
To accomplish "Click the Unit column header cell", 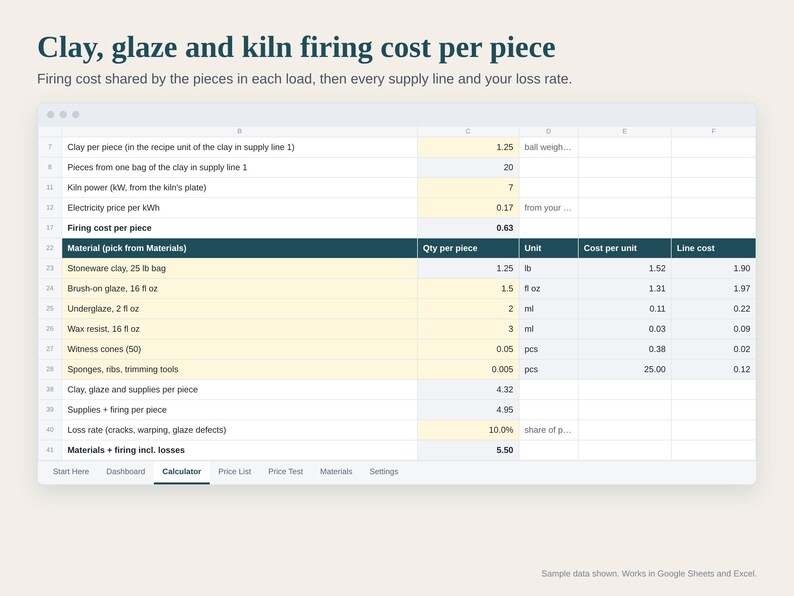I will tap(548, 248).
